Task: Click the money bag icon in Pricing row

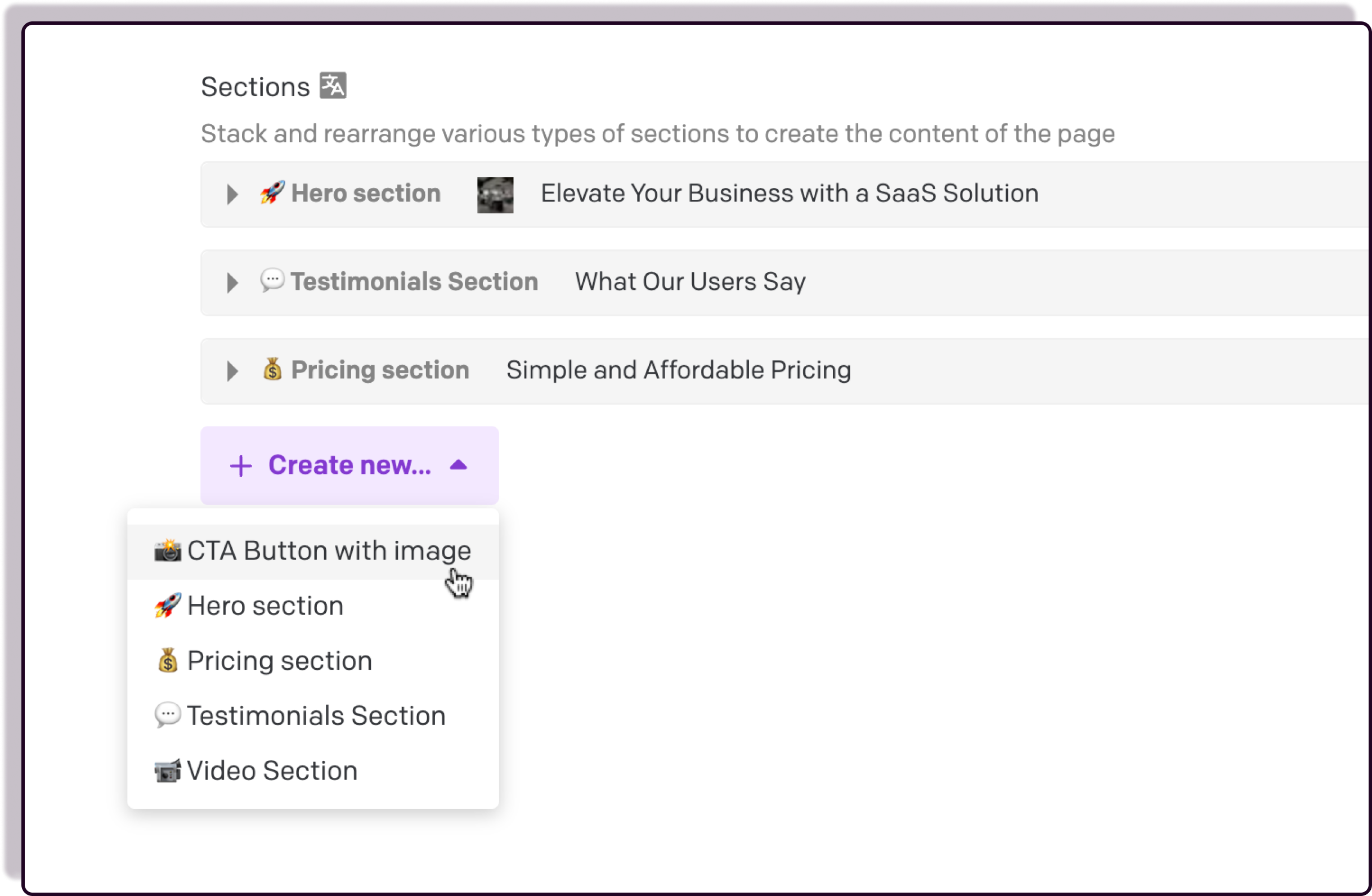Action: pyautogui.click(x=272, y=370)
